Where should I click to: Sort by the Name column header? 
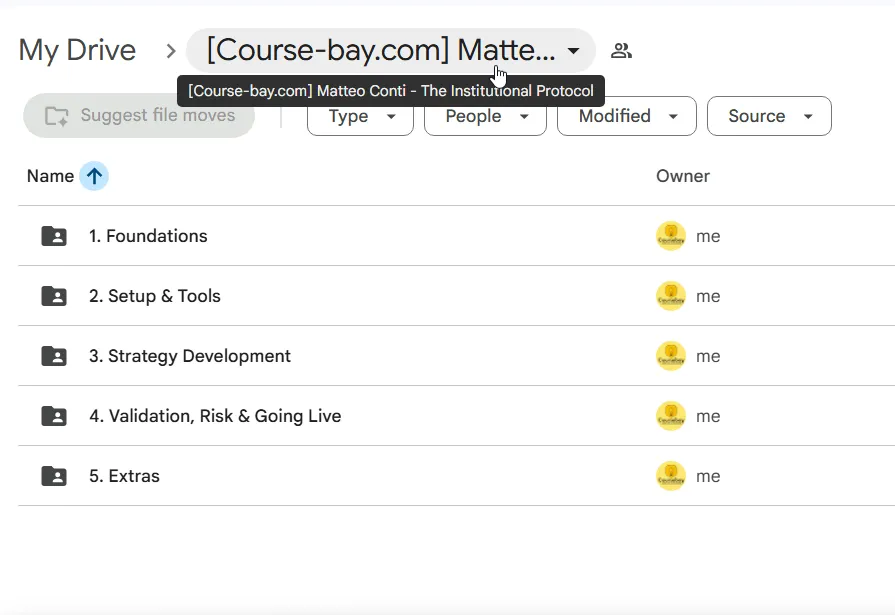tap(50, 176)
